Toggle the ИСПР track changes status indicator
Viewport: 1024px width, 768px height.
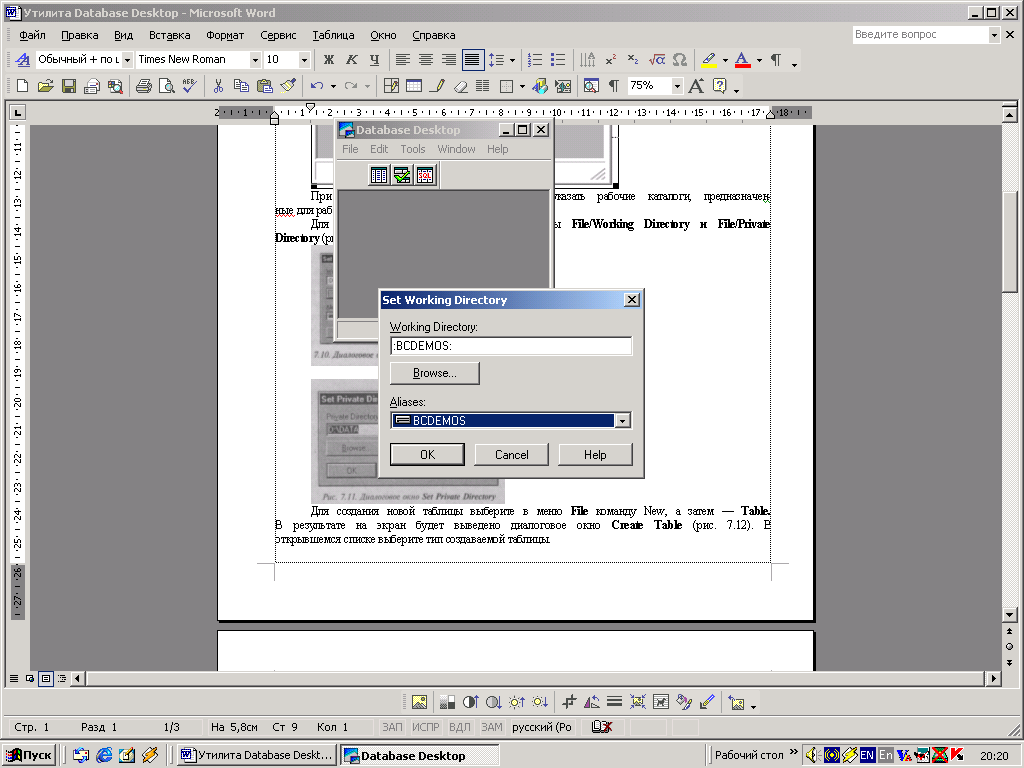pyautogui.click(x=425, y=727)
